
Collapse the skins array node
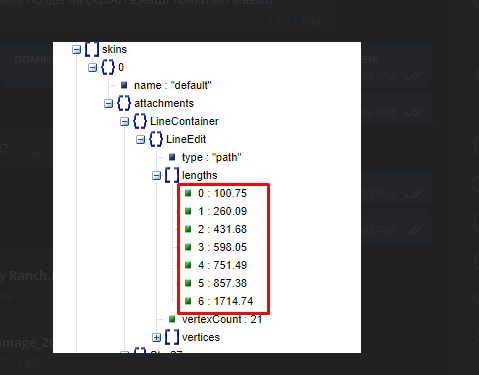point(77,50)
